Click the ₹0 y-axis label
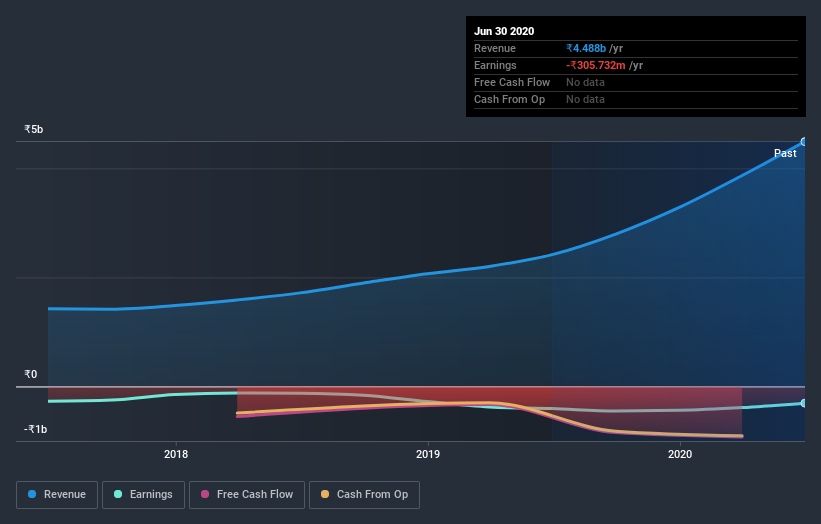Viewport: 821px width, 524px height. tap(30, 374)
